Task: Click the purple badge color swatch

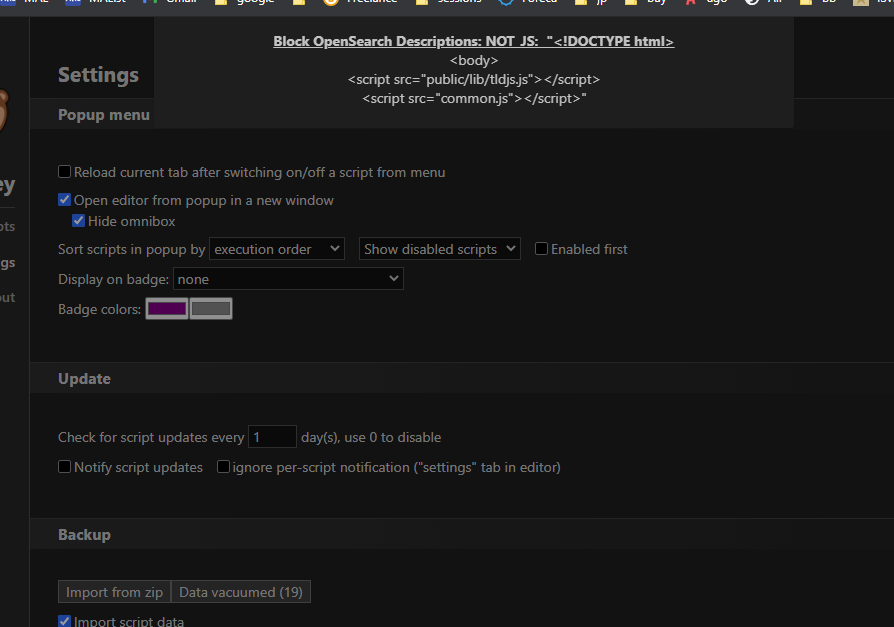Action: (x=166, y=308)
